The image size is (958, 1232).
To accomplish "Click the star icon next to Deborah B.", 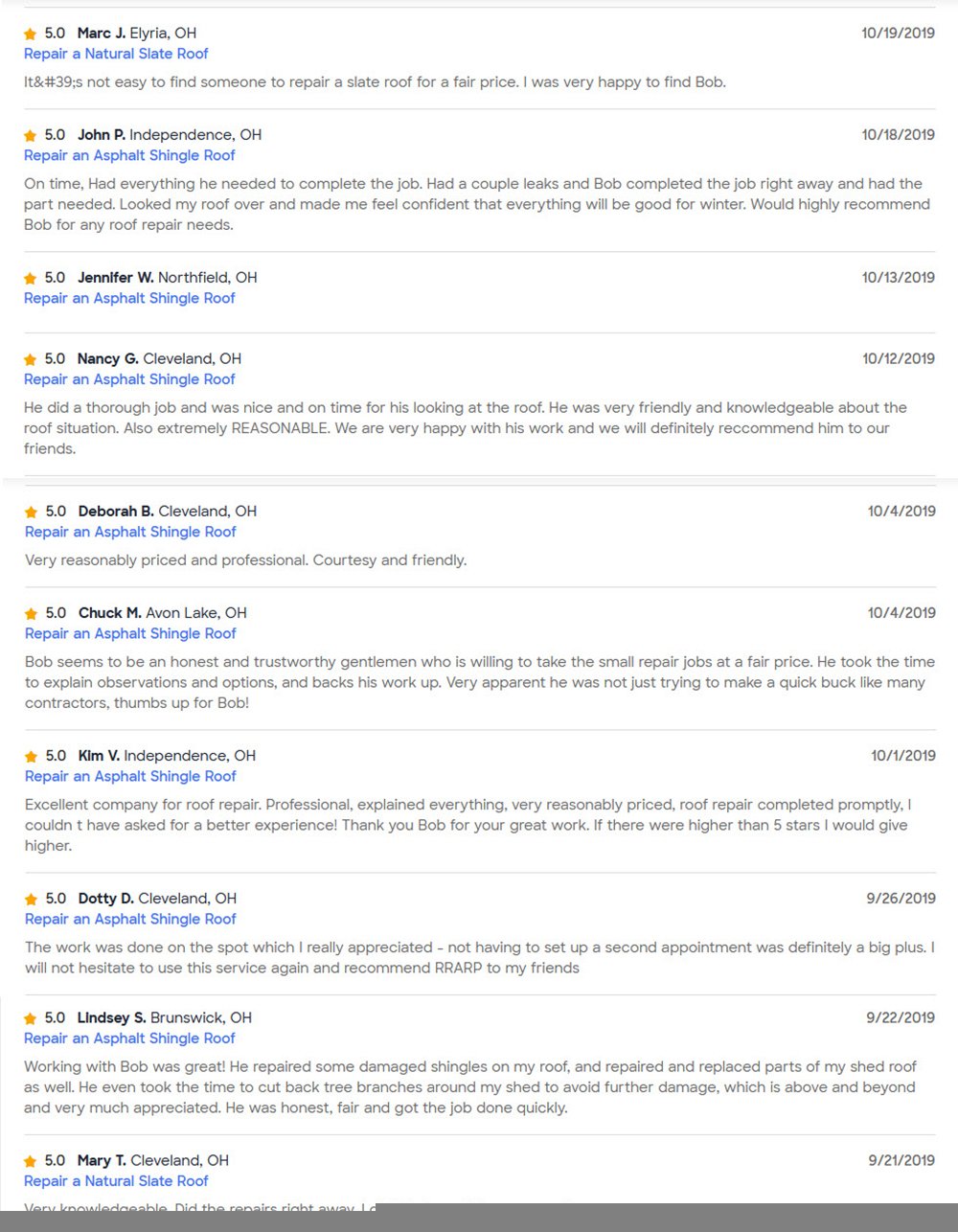I will click(x=31, y=513).
